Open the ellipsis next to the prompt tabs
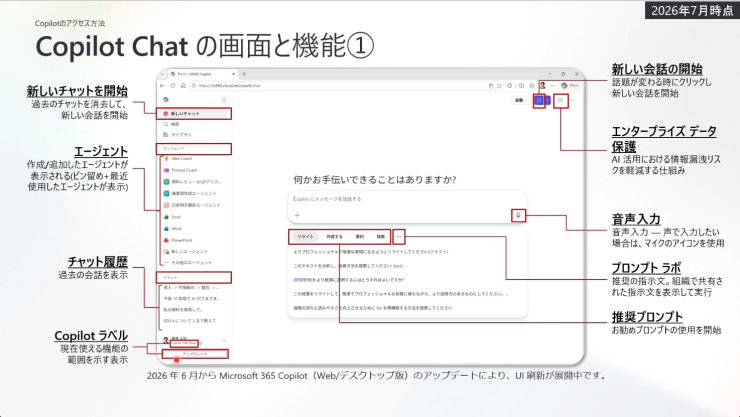The height and width of the screenshot is (417, 740). [399, 236]
